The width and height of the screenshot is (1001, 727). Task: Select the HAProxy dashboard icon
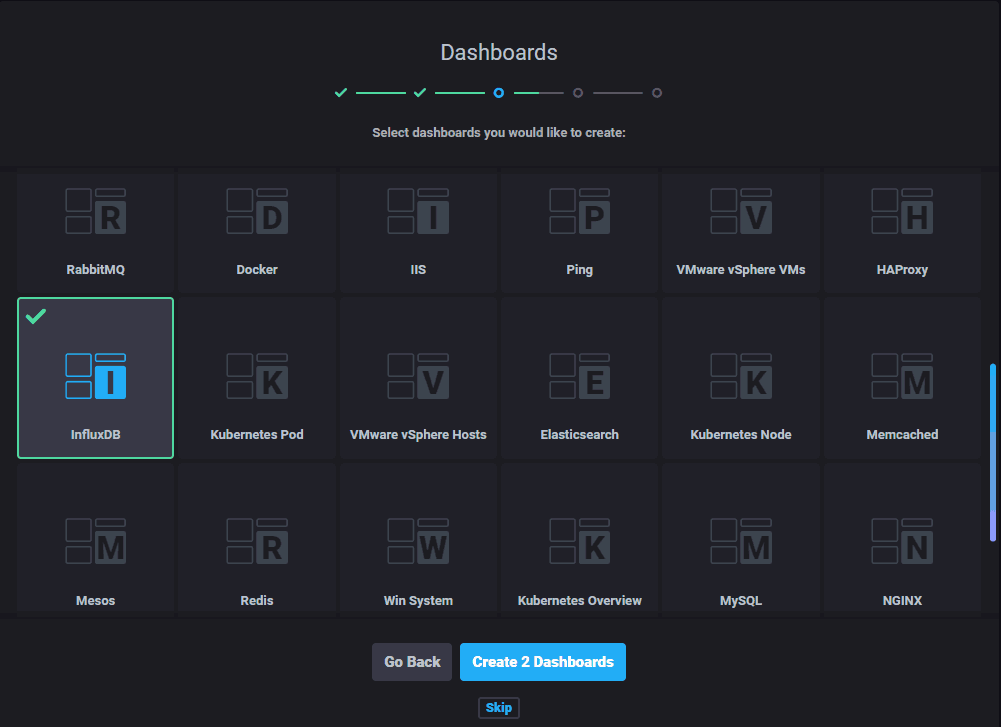902,211
